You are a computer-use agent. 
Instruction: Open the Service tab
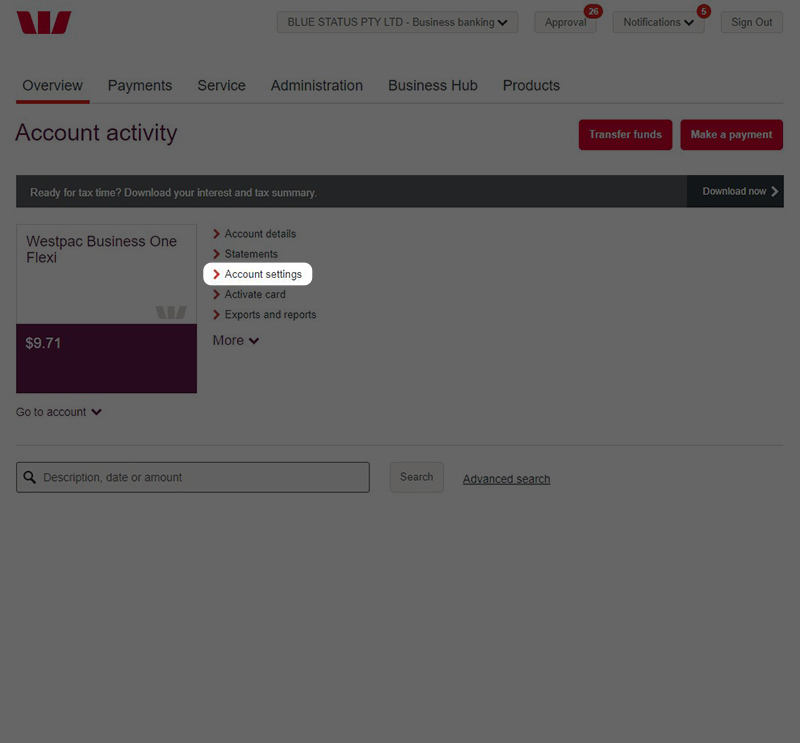[x=221, y=85]
